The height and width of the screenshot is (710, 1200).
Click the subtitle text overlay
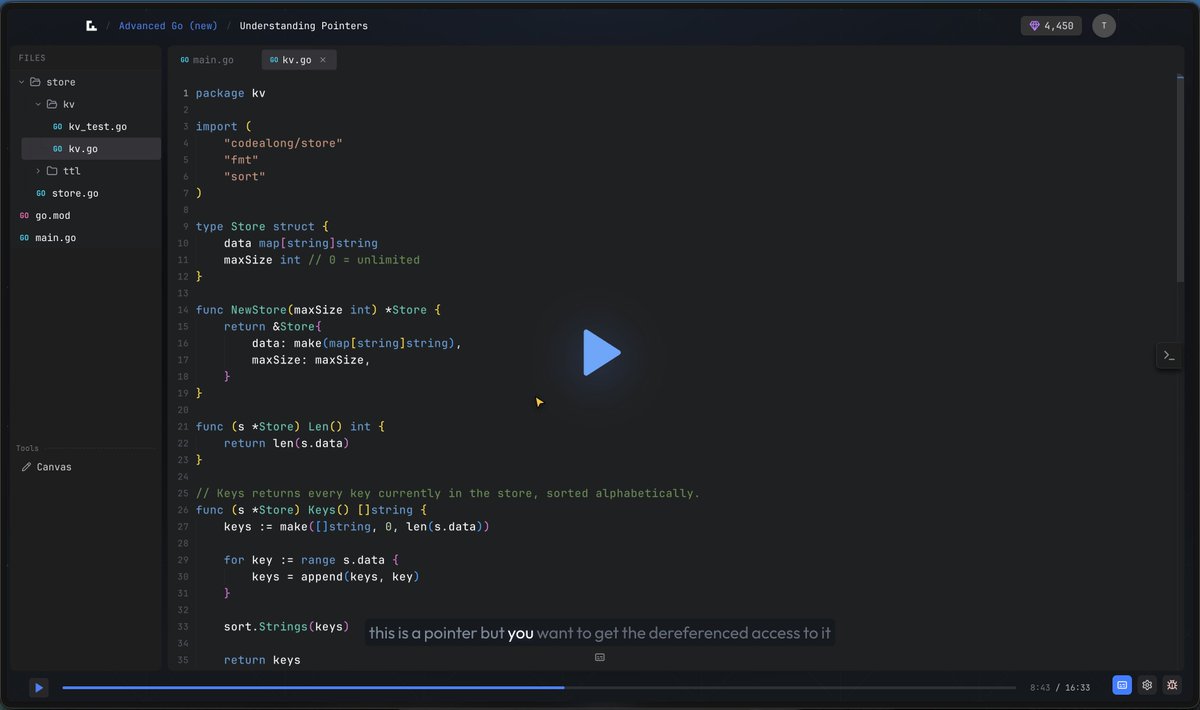coord(599,633)
